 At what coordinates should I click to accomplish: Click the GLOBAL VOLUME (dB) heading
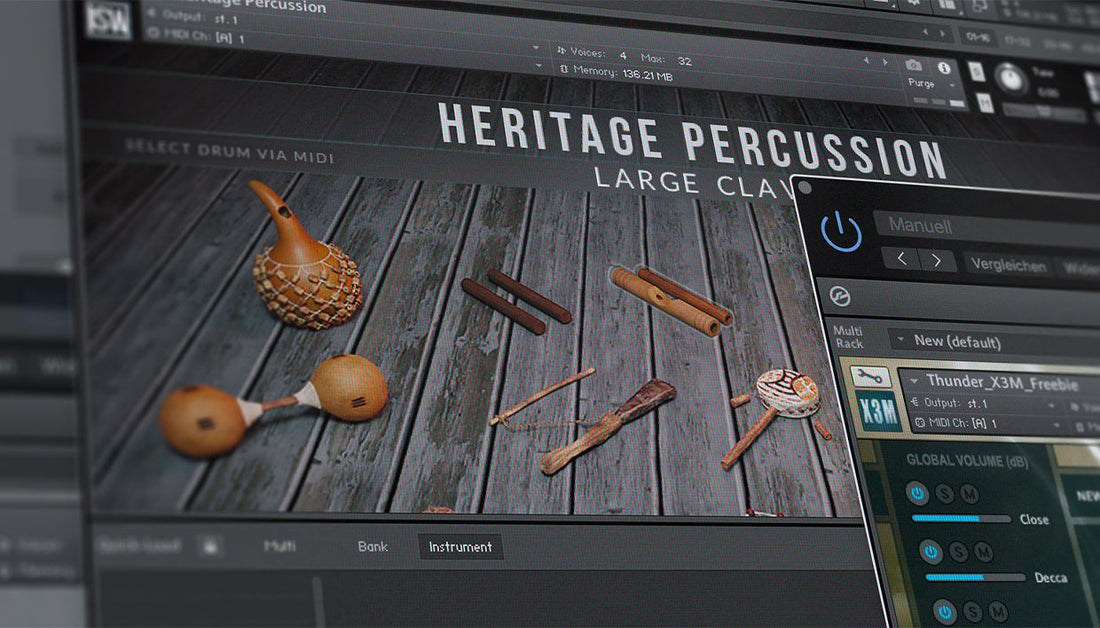tap(967, 461)
